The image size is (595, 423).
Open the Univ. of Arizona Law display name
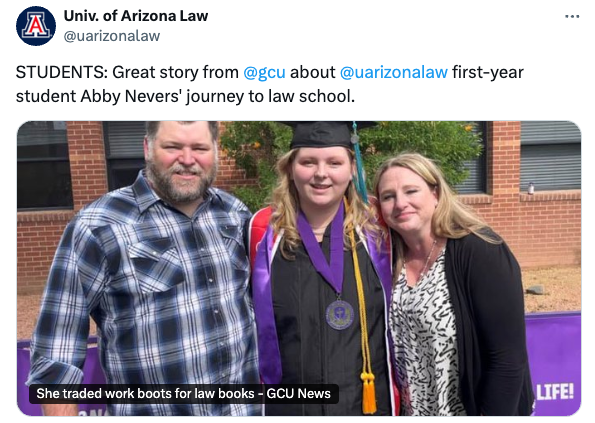(x=136, y=16)
